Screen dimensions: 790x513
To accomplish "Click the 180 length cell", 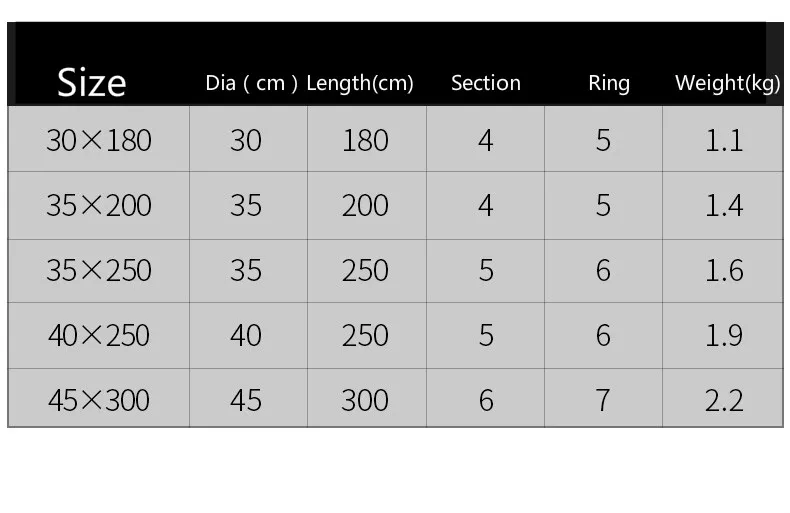I will point(365,140).
